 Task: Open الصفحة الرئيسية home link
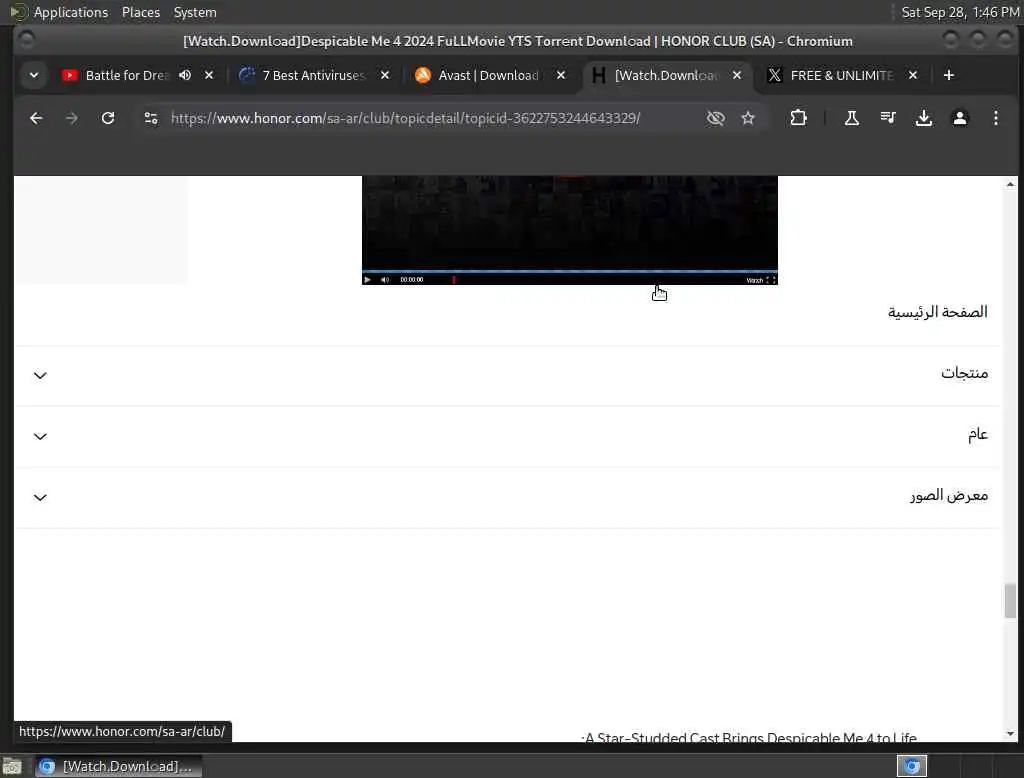point(937,312)
